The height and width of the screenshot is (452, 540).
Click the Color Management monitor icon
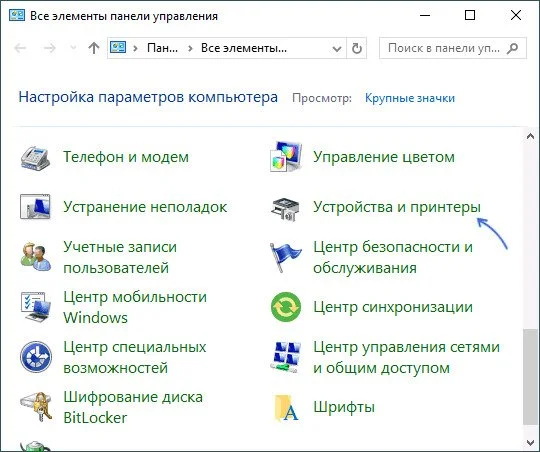pyautogui.click(x=286, y=157)
